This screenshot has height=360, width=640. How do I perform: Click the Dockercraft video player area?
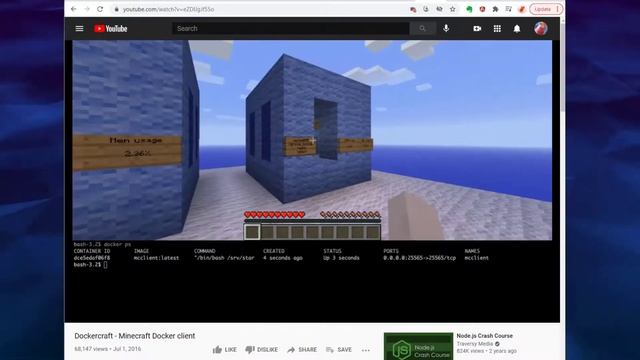pos(312,181)
